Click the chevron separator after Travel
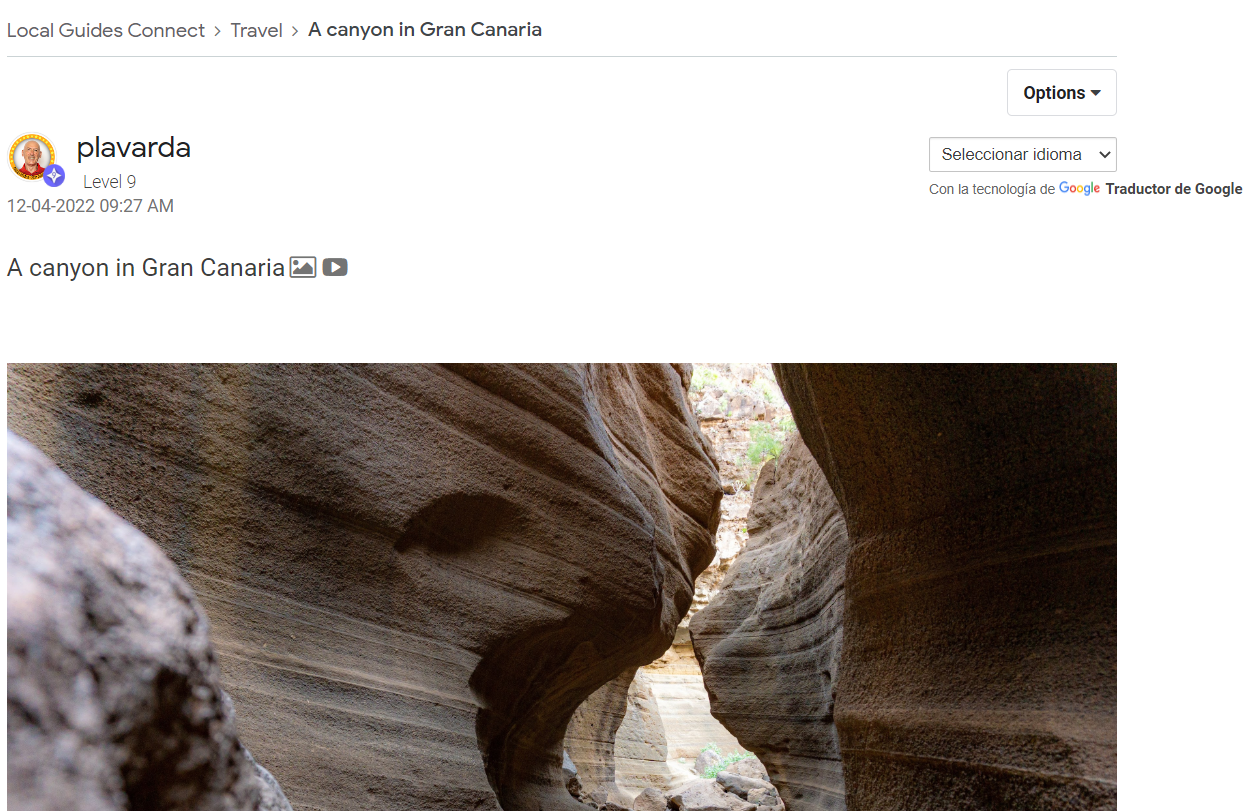This screenshot has width=1249, height=811. click(x=295, y=31)
